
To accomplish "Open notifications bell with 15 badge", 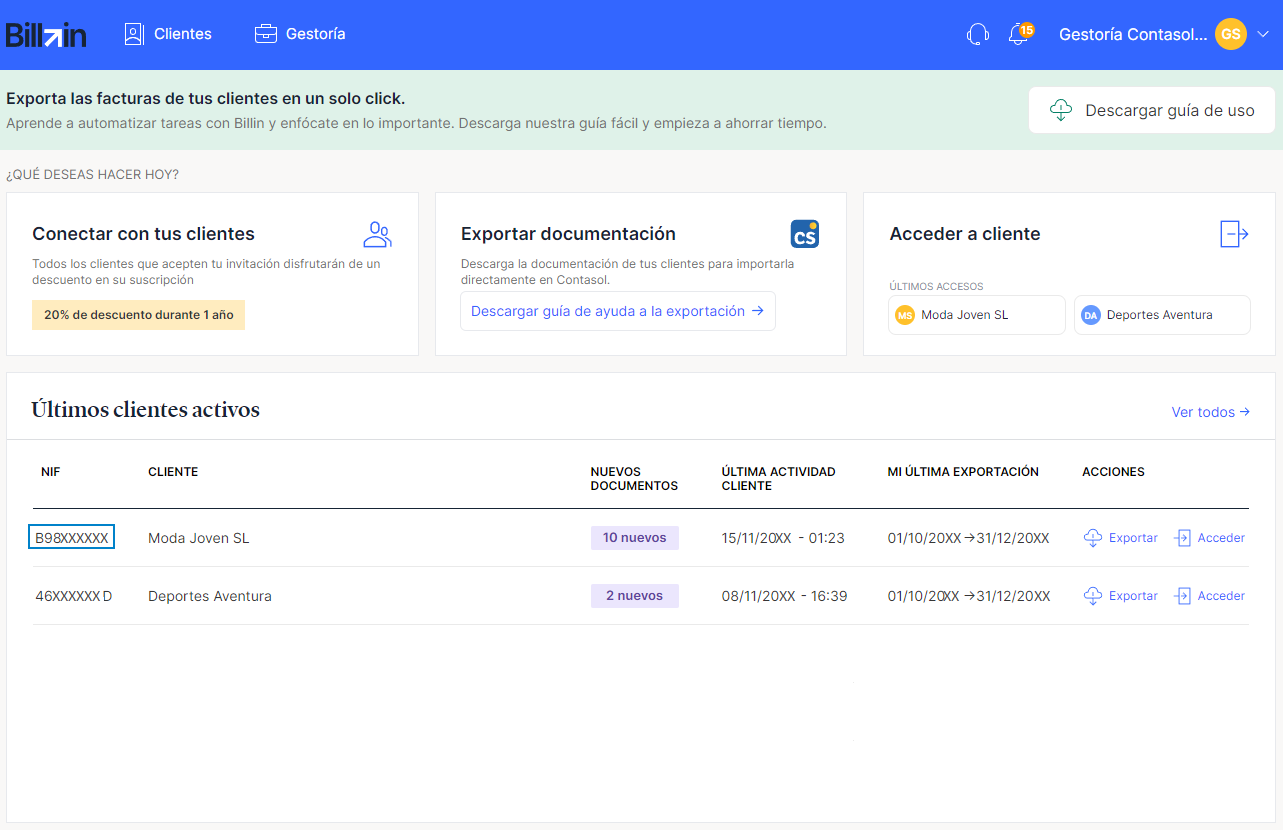I will pos(1020,34).
